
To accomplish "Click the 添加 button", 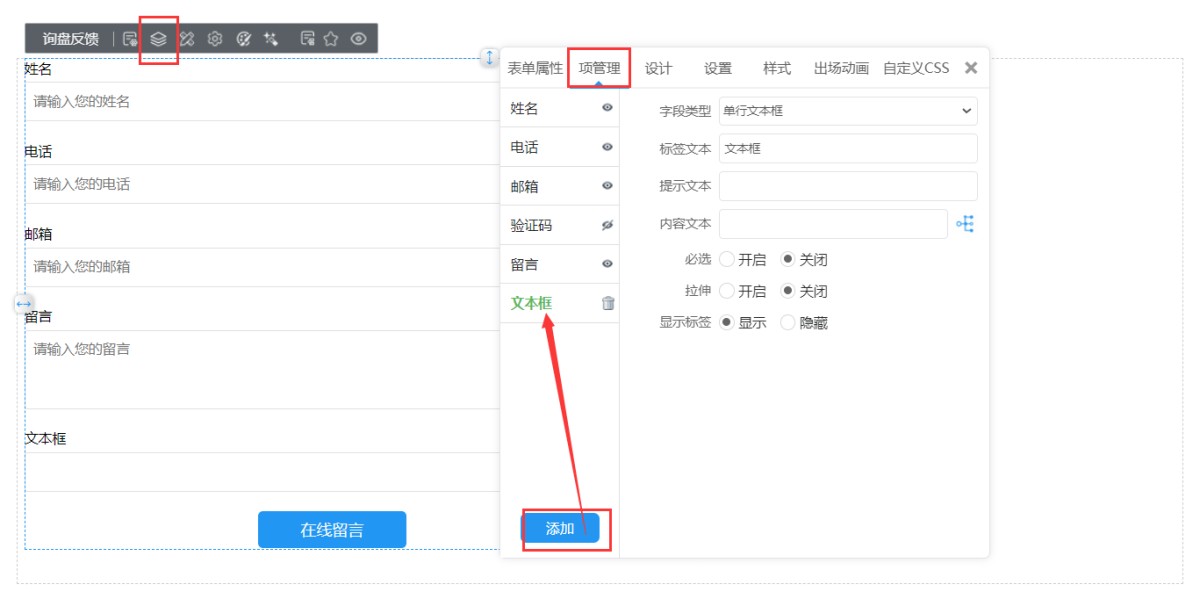I will (x=560, y=529).
